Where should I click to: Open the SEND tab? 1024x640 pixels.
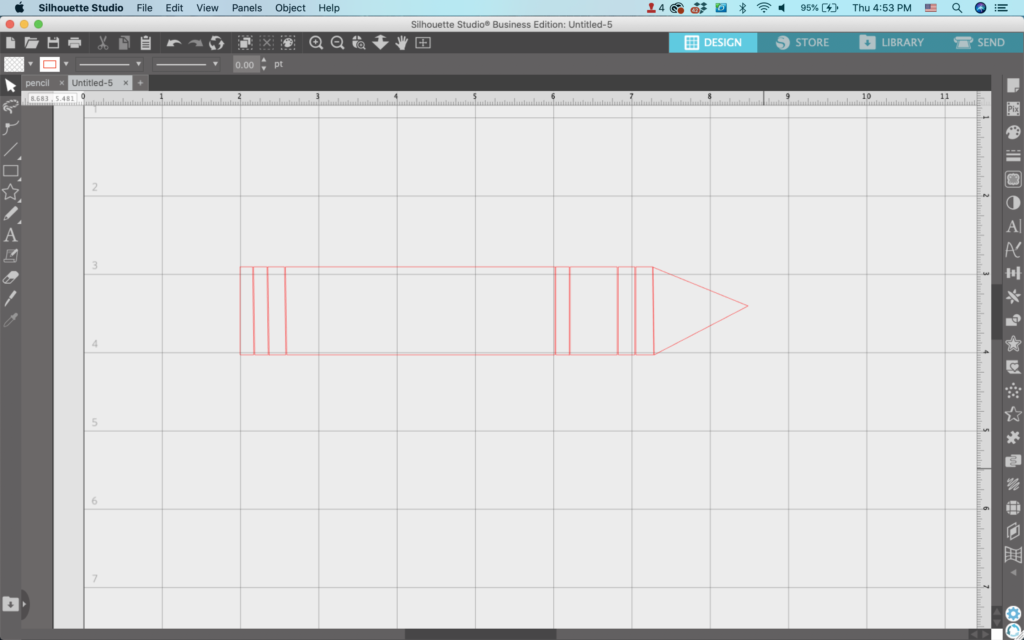pyautogui.click(x=980, y=42)
